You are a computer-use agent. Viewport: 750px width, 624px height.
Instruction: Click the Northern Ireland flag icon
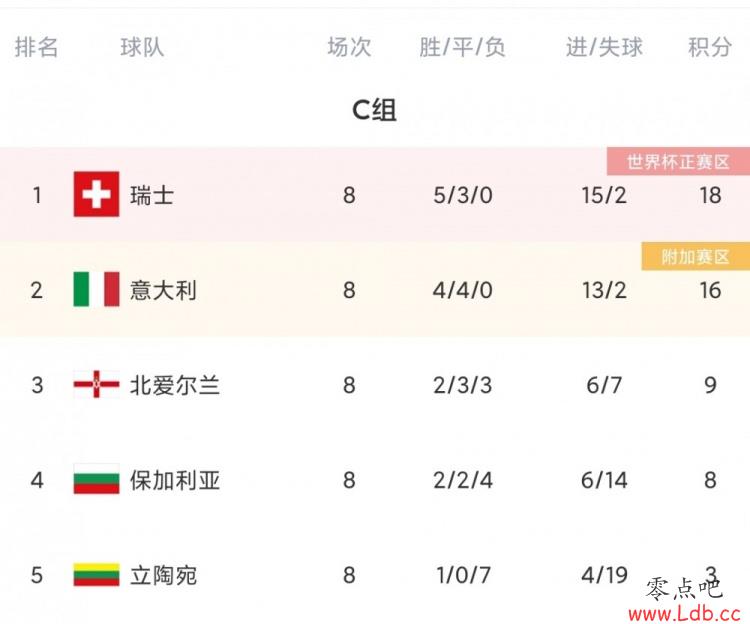tap(96, 384)
